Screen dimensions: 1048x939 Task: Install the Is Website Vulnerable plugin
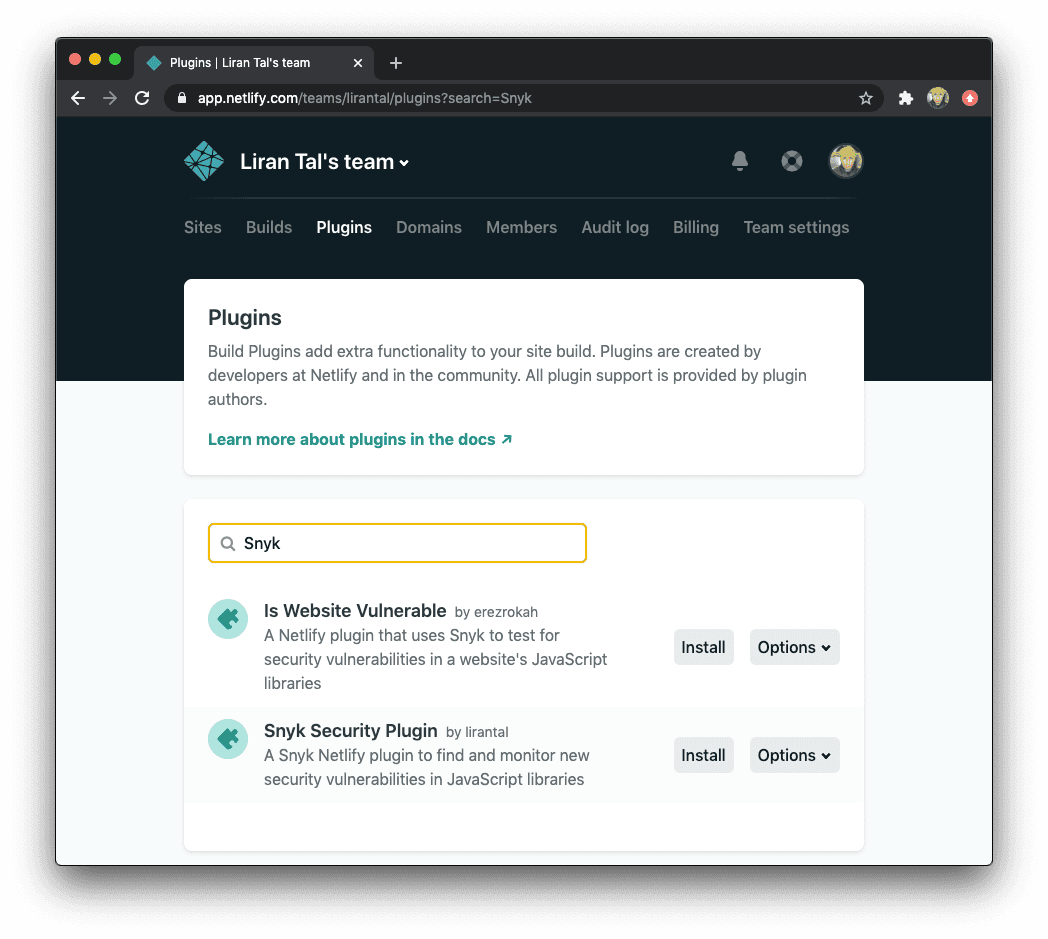(703, 647)
